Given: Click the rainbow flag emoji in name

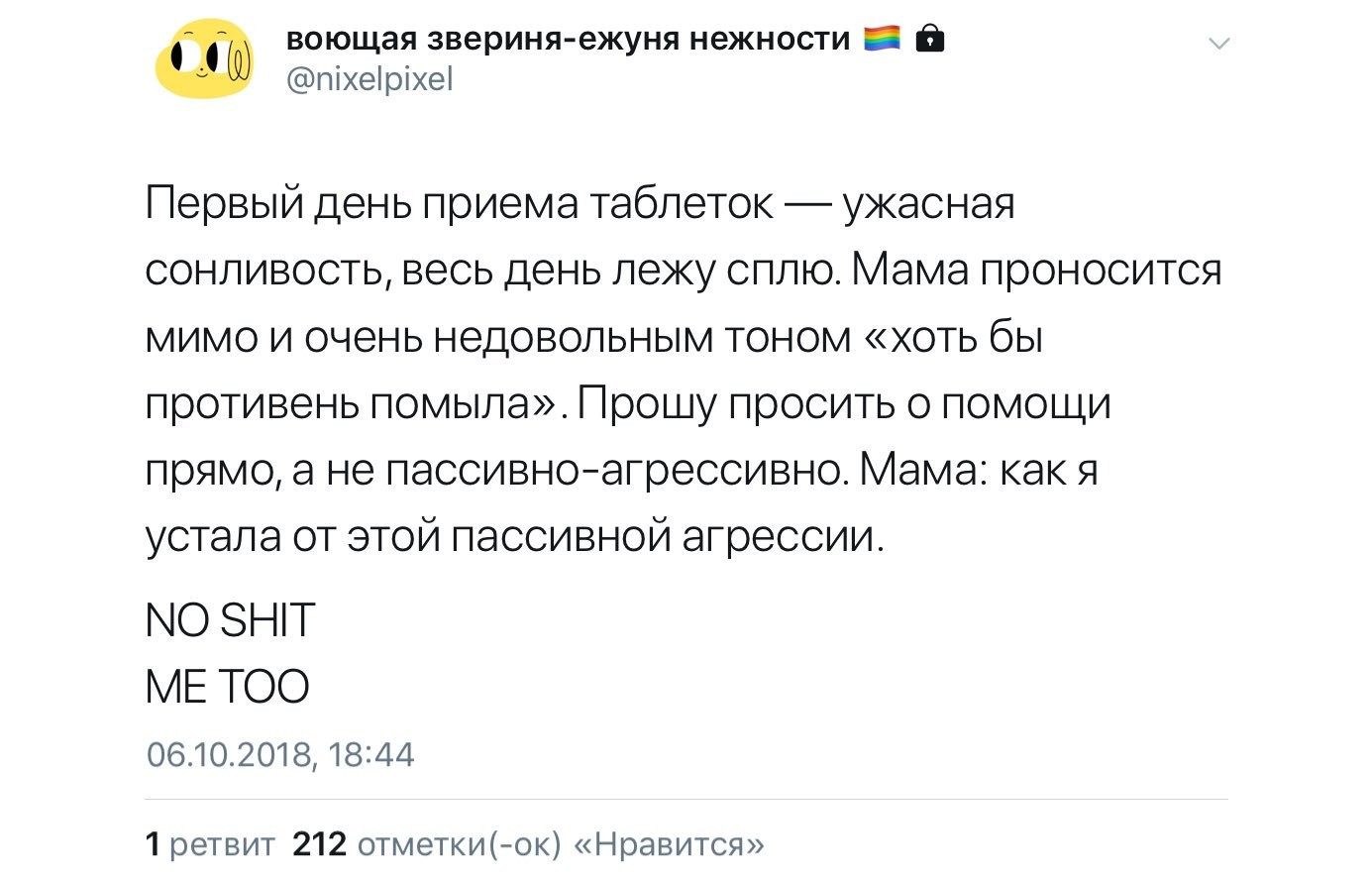Looking at the screenshot, I should pos(882,40).
